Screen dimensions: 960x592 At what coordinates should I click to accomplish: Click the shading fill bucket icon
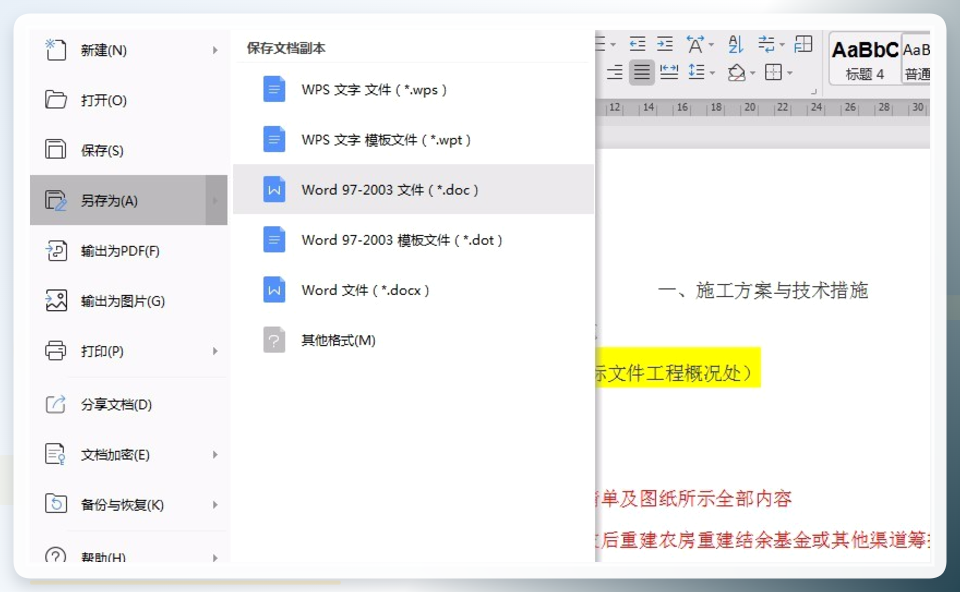[x=737, y=72]
